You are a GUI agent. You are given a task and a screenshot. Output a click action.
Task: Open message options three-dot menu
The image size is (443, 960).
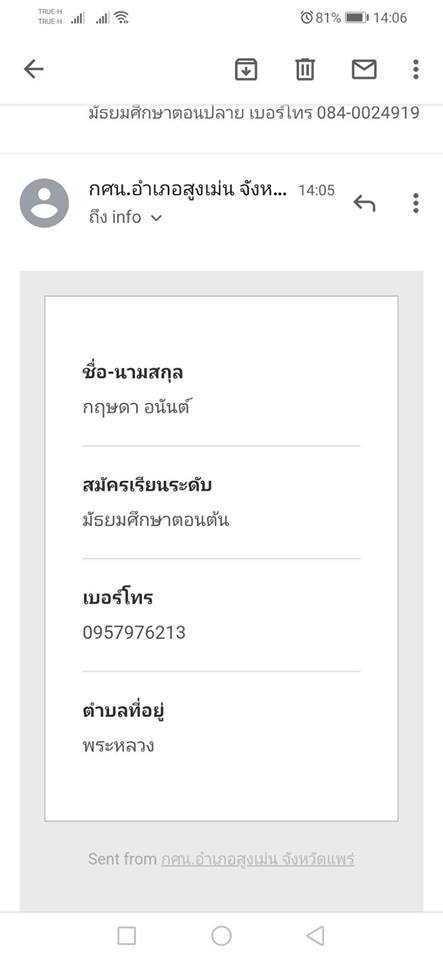415,203
